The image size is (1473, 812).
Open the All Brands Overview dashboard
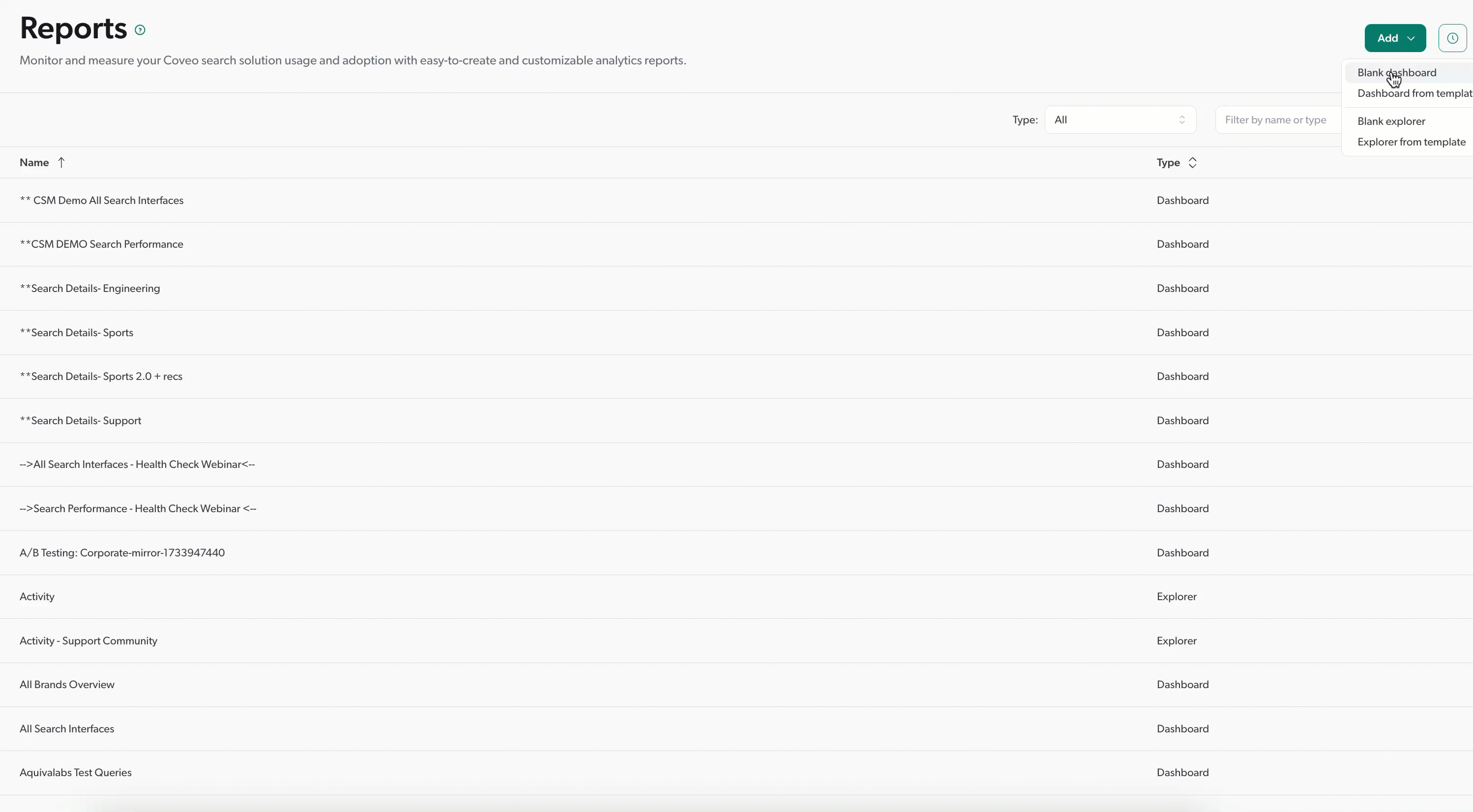click(67, 684)
